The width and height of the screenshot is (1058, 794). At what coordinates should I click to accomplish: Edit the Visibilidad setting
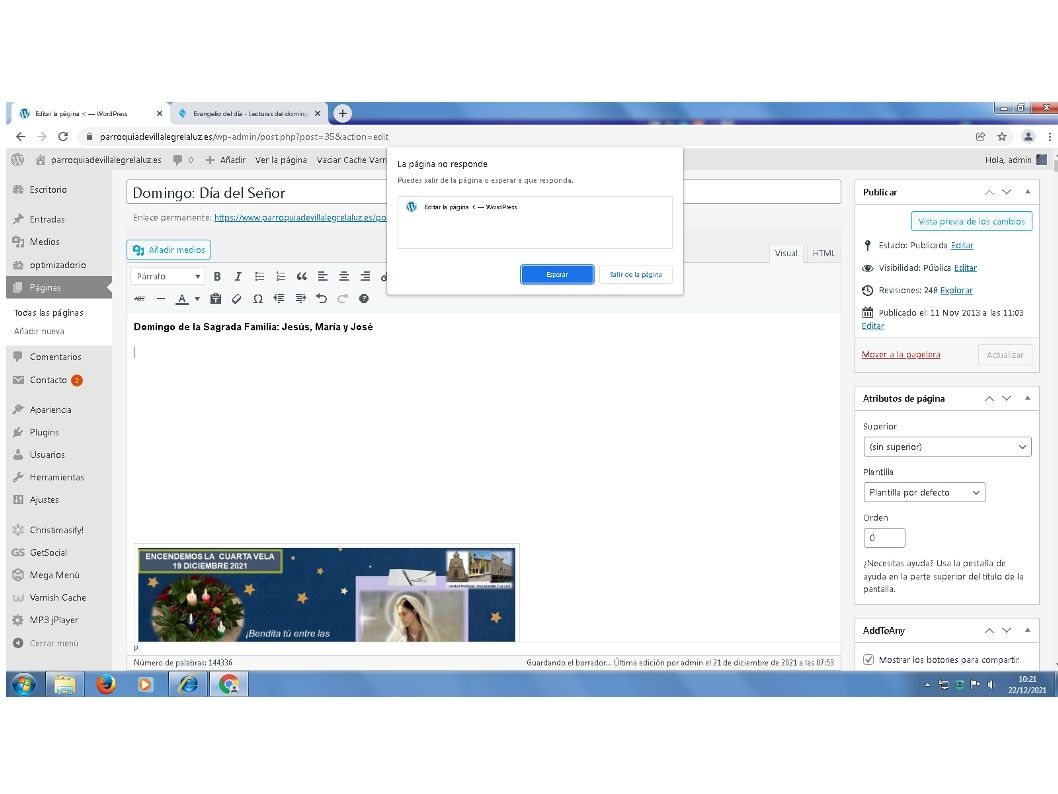click(x=965, y=268)
